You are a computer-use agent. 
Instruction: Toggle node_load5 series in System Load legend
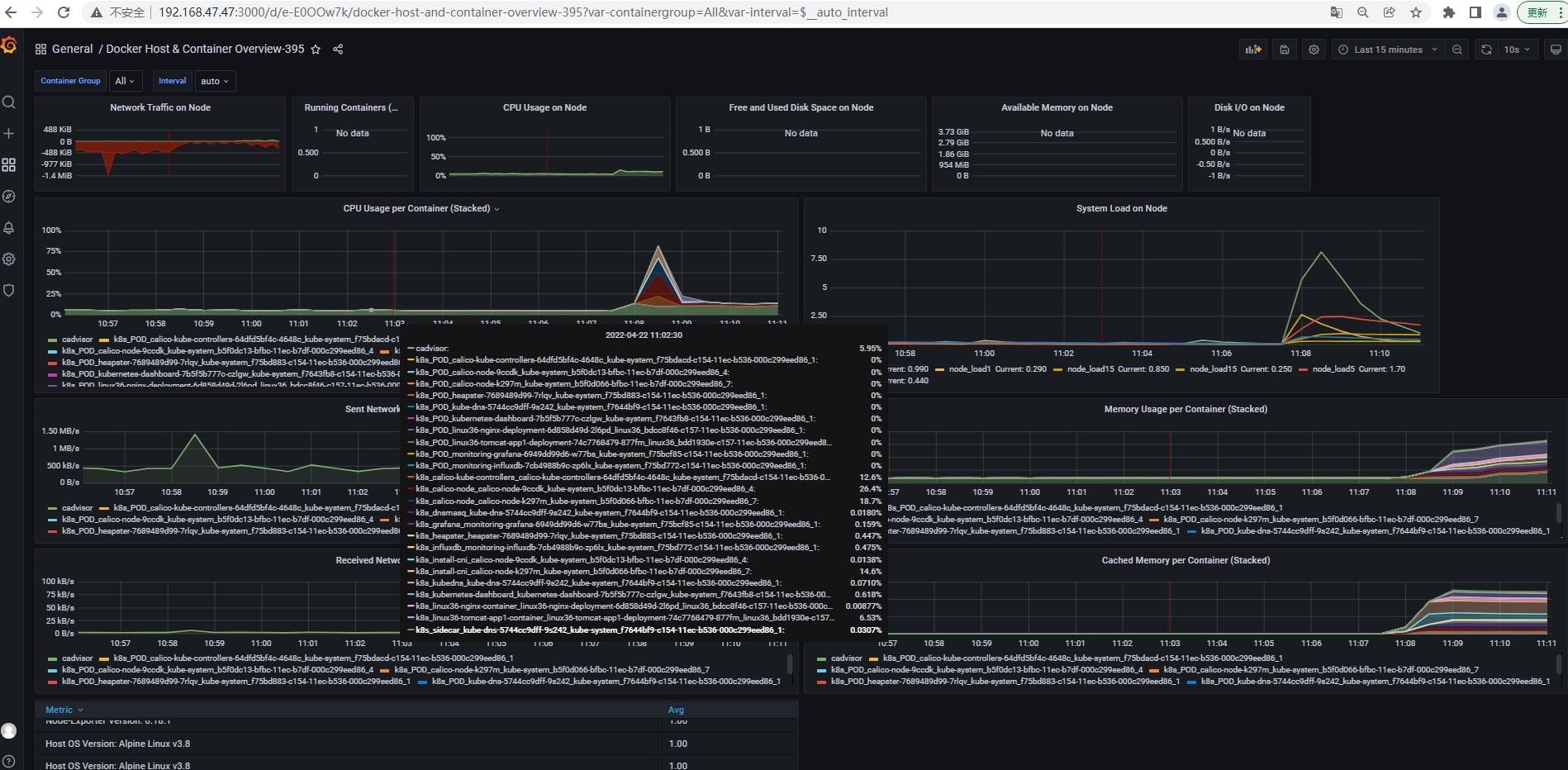pyautogui.click(x=1333, y=369)
